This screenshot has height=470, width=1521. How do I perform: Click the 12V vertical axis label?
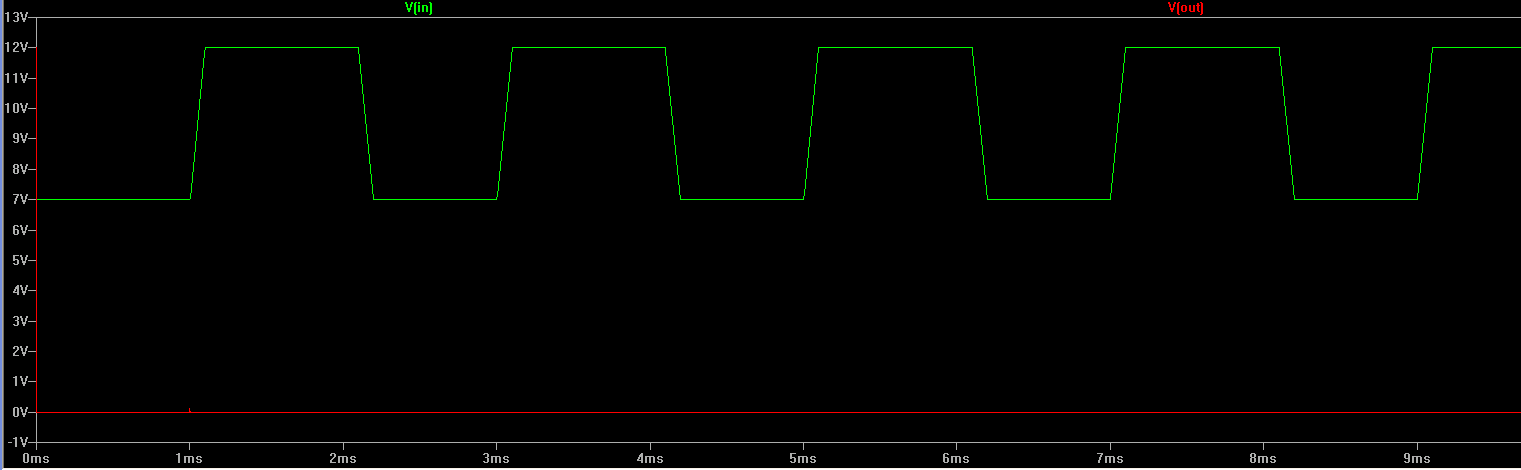point(17,47)
